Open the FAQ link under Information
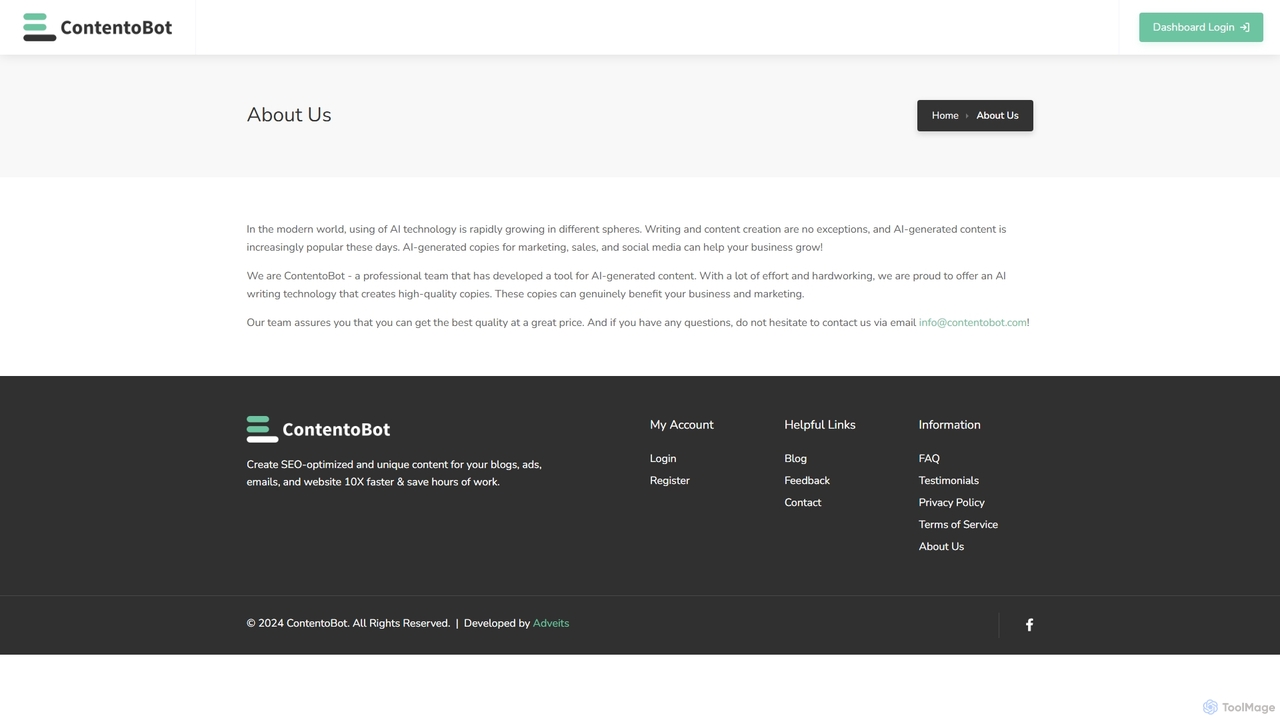This screenshot has height=720, width=1280. click(929, 459)
